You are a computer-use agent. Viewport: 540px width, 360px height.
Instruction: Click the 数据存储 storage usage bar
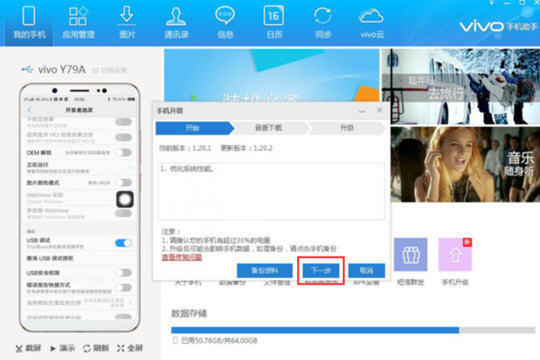coord(353,330)
